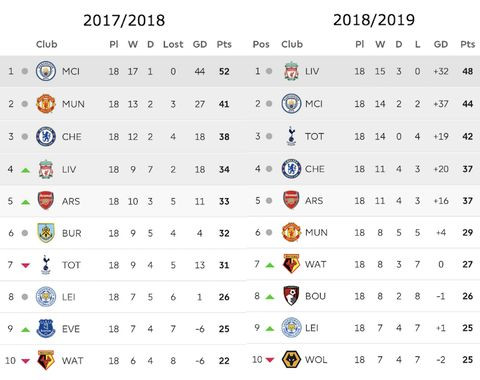The image size is (480, 380).
Task: Click the Pos column header
Action: tap(261, 44)
